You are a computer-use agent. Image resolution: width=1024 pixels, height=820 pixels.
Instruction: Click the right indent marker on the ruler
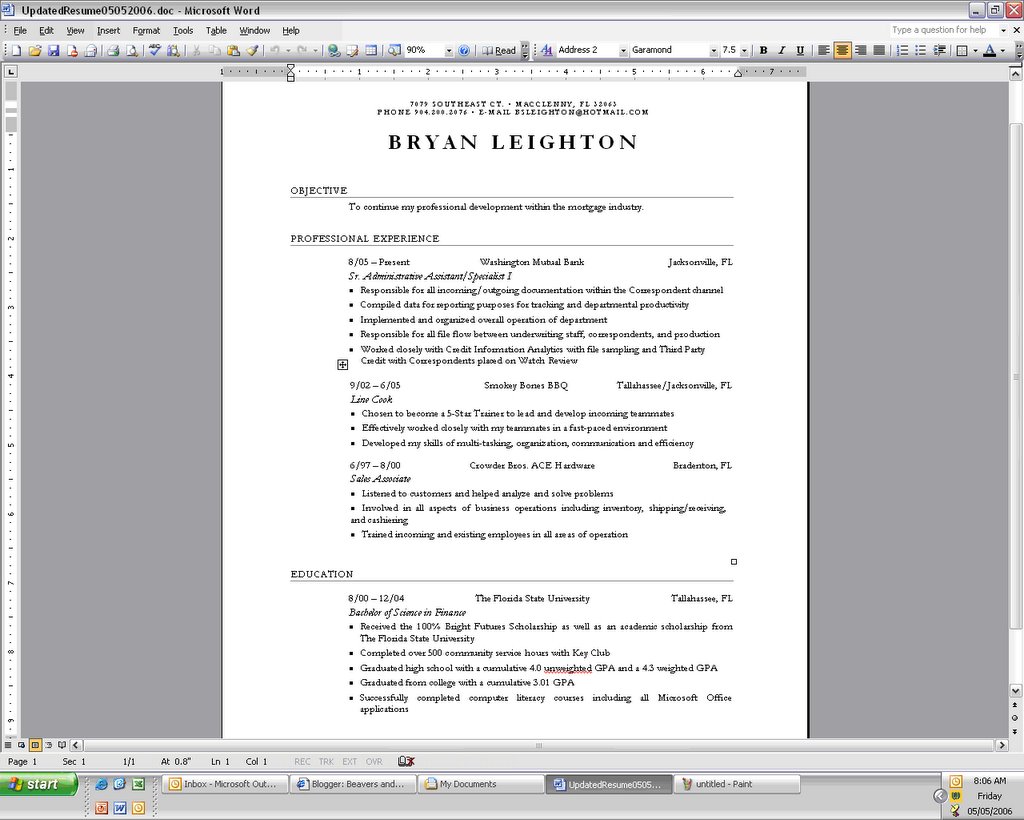[x=737, y=74]
